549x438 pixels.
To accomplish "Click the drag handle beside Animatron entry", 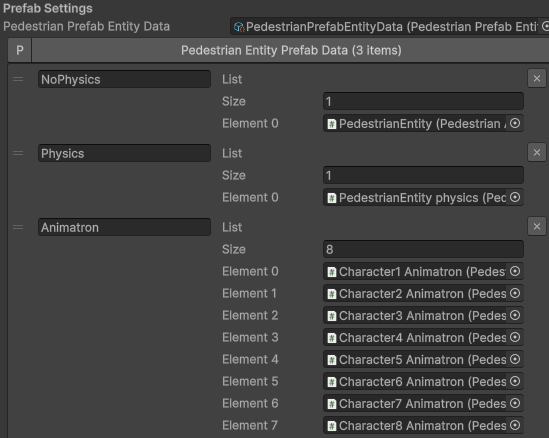I will [x=18, y=227].
